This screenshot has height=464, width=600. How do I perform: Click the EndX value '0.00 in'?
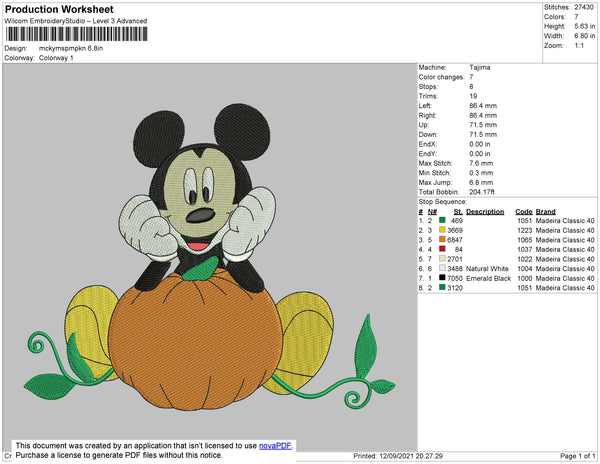[479, 144]
